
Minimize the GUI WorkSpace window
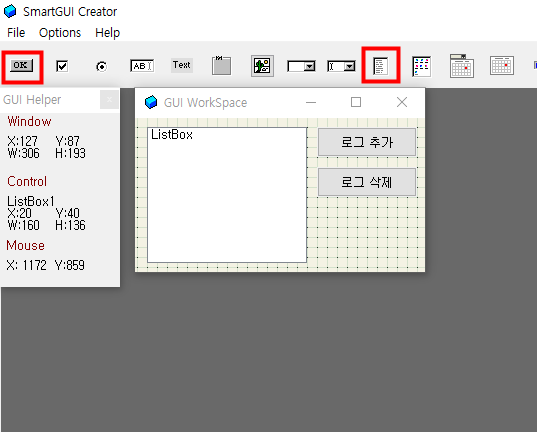[x=311, y=102]
